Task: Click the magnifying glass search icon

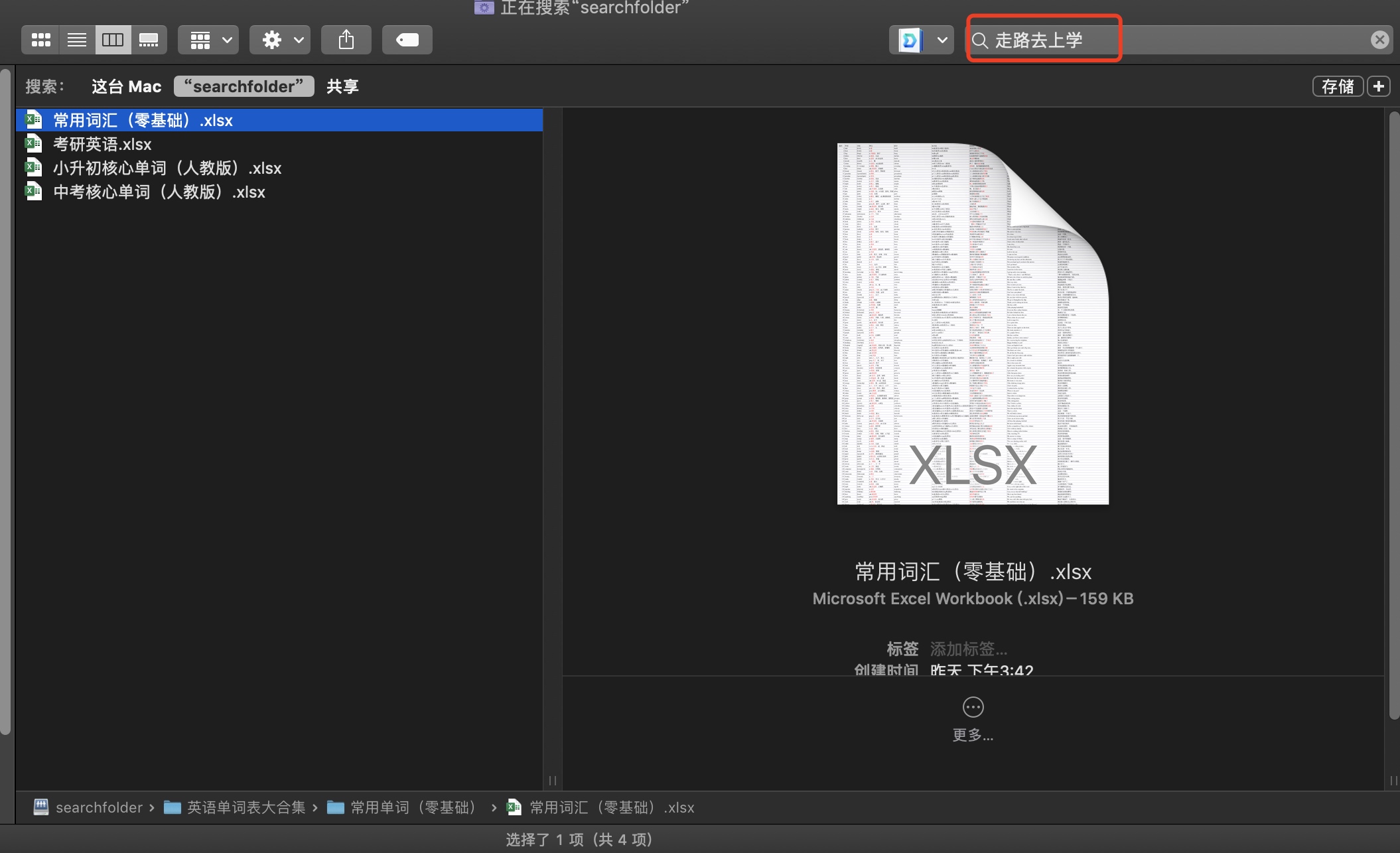Action: (x=980, y=40)
